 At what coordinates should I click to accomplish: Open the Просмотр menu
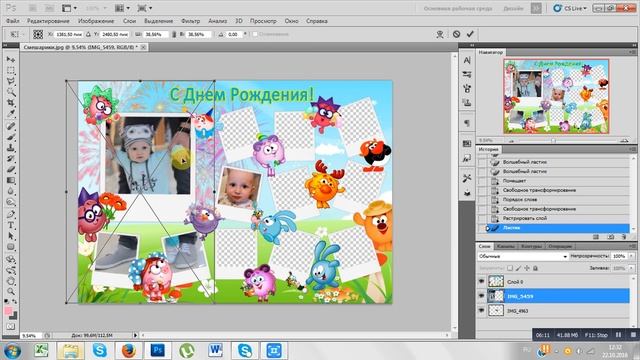click(263, 21)
